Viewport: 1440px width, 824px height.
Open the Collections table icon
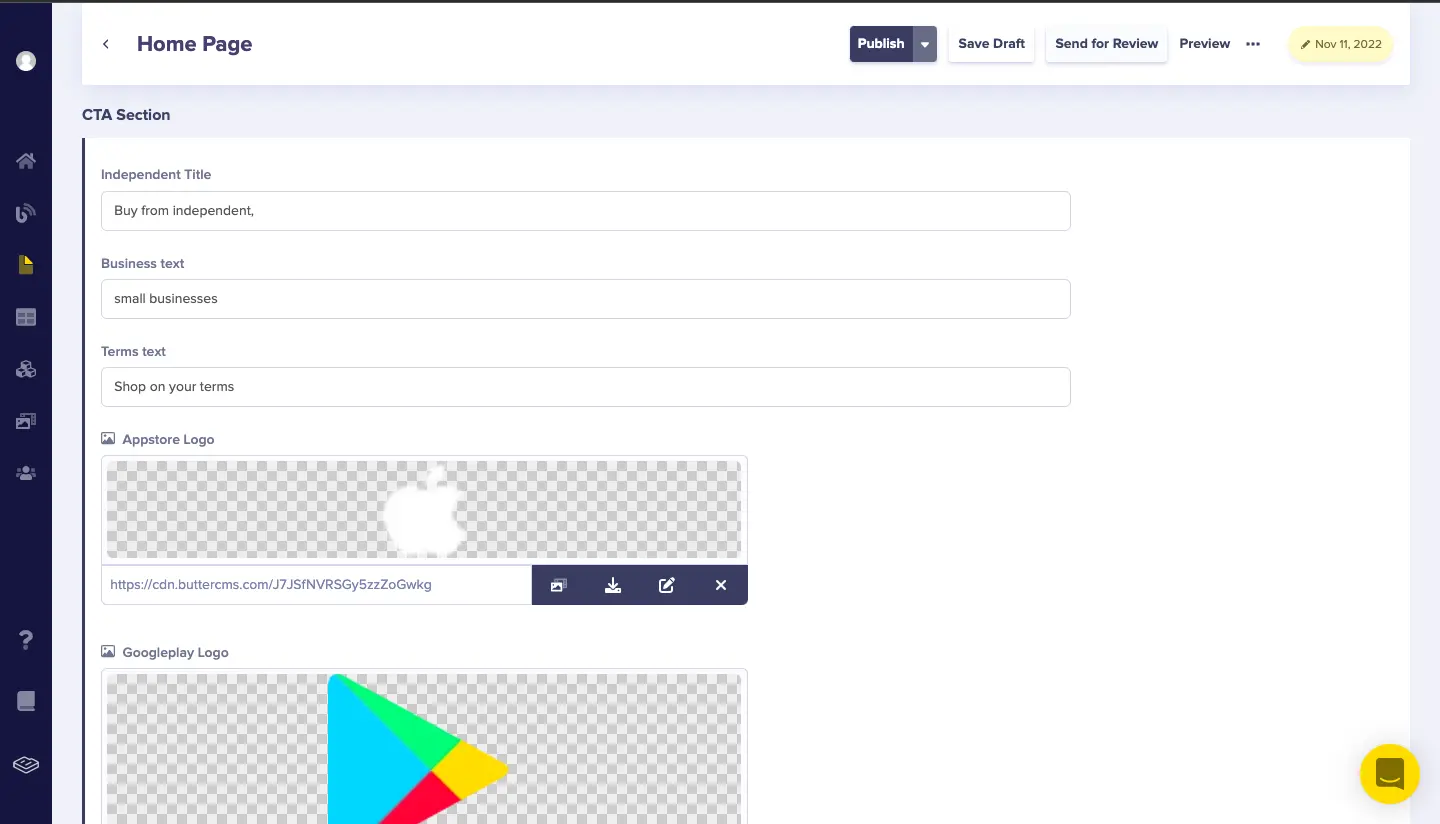[26, 318]
